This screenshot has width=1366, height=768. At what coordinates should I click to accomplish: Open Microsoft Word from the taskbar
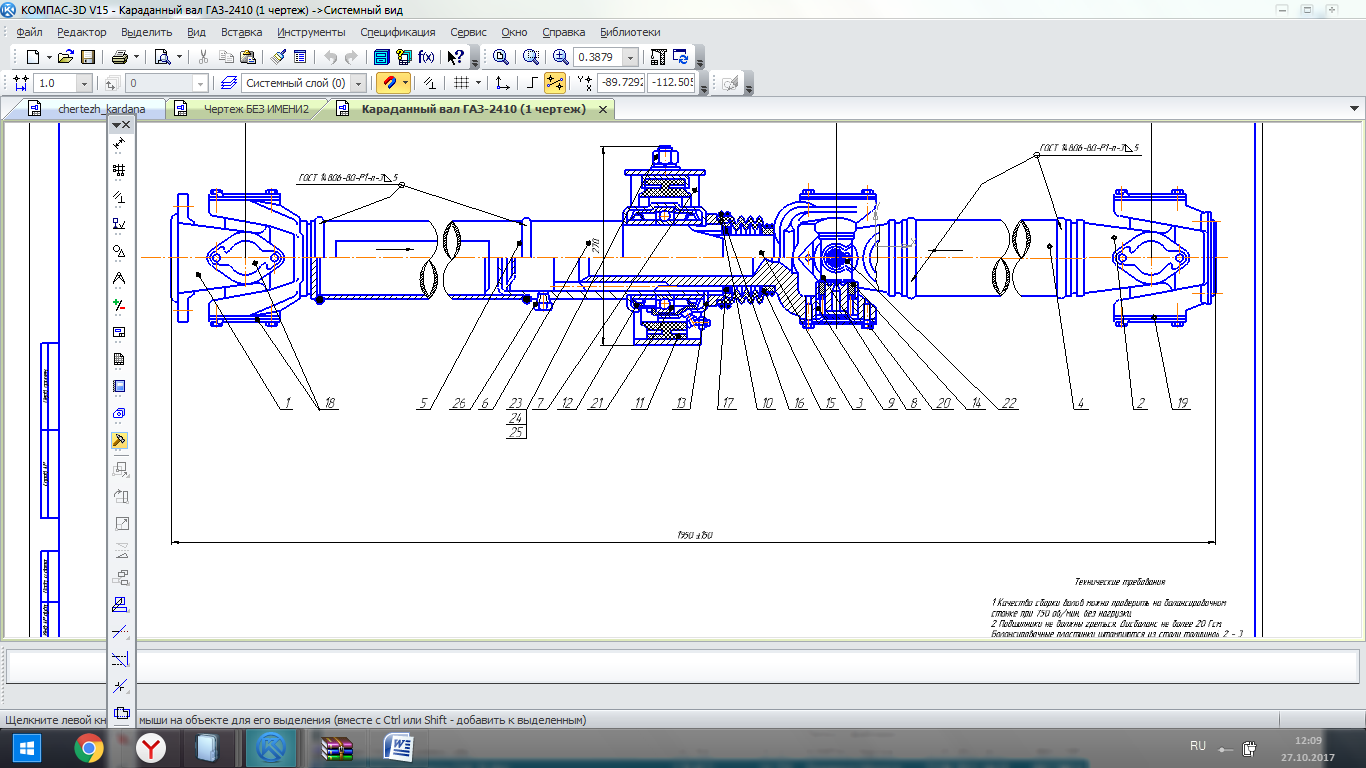398,747
